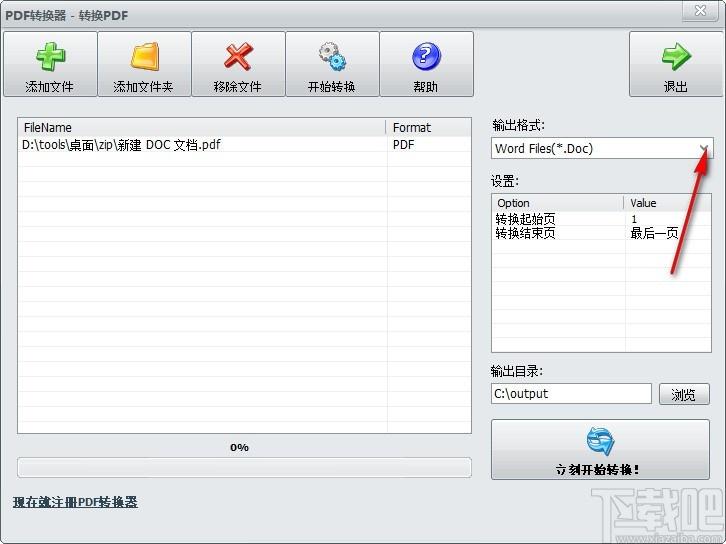
Task: Open Help (帮助) question mark button
Action: point(426,64)
